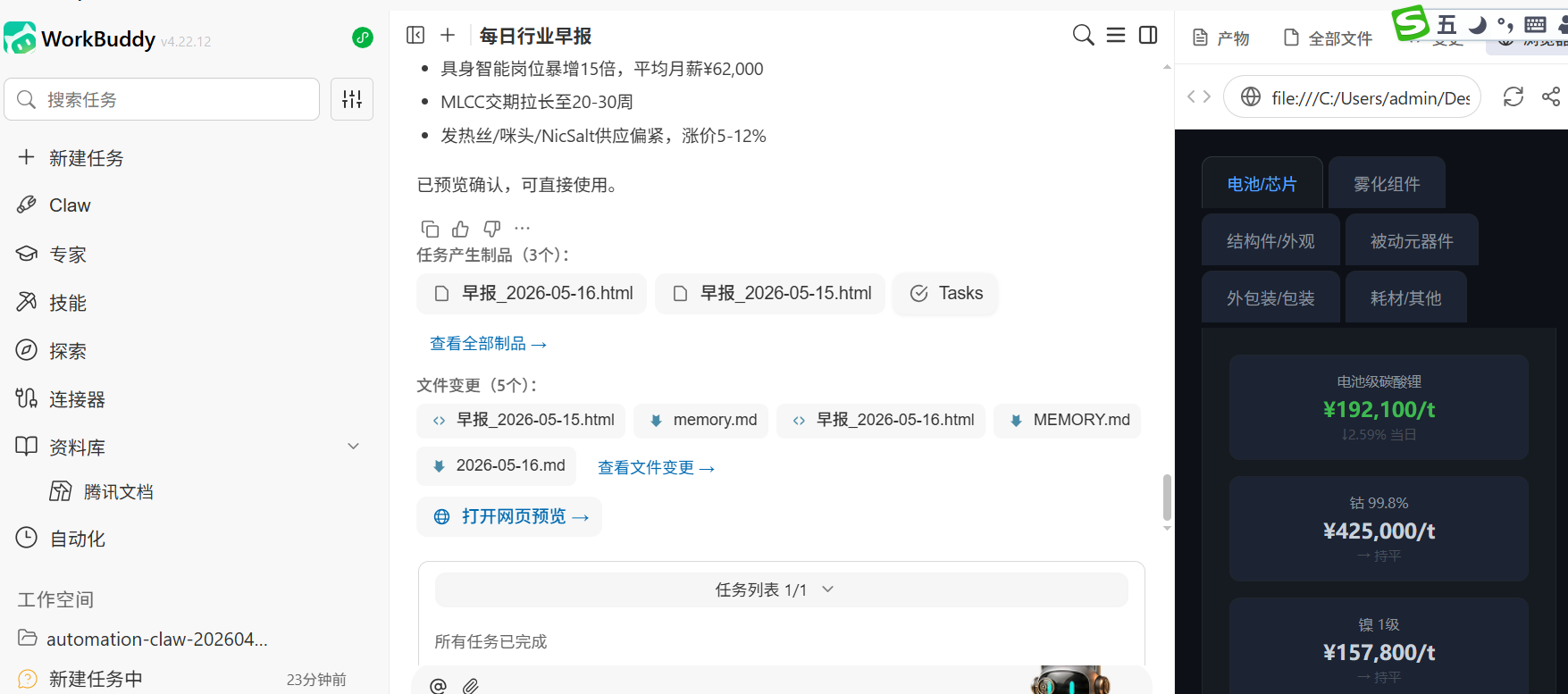Click the 镍 1级 price card

1379,647
